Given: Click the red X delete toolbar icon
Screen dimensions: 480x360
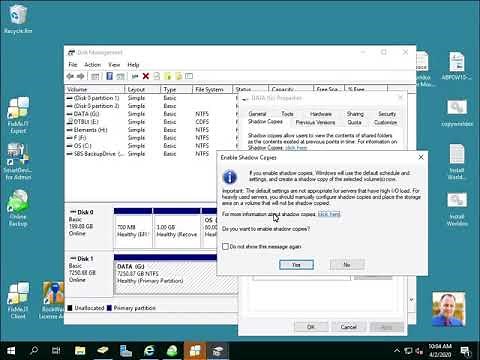Looking at the screenshot, I should 146,76.
